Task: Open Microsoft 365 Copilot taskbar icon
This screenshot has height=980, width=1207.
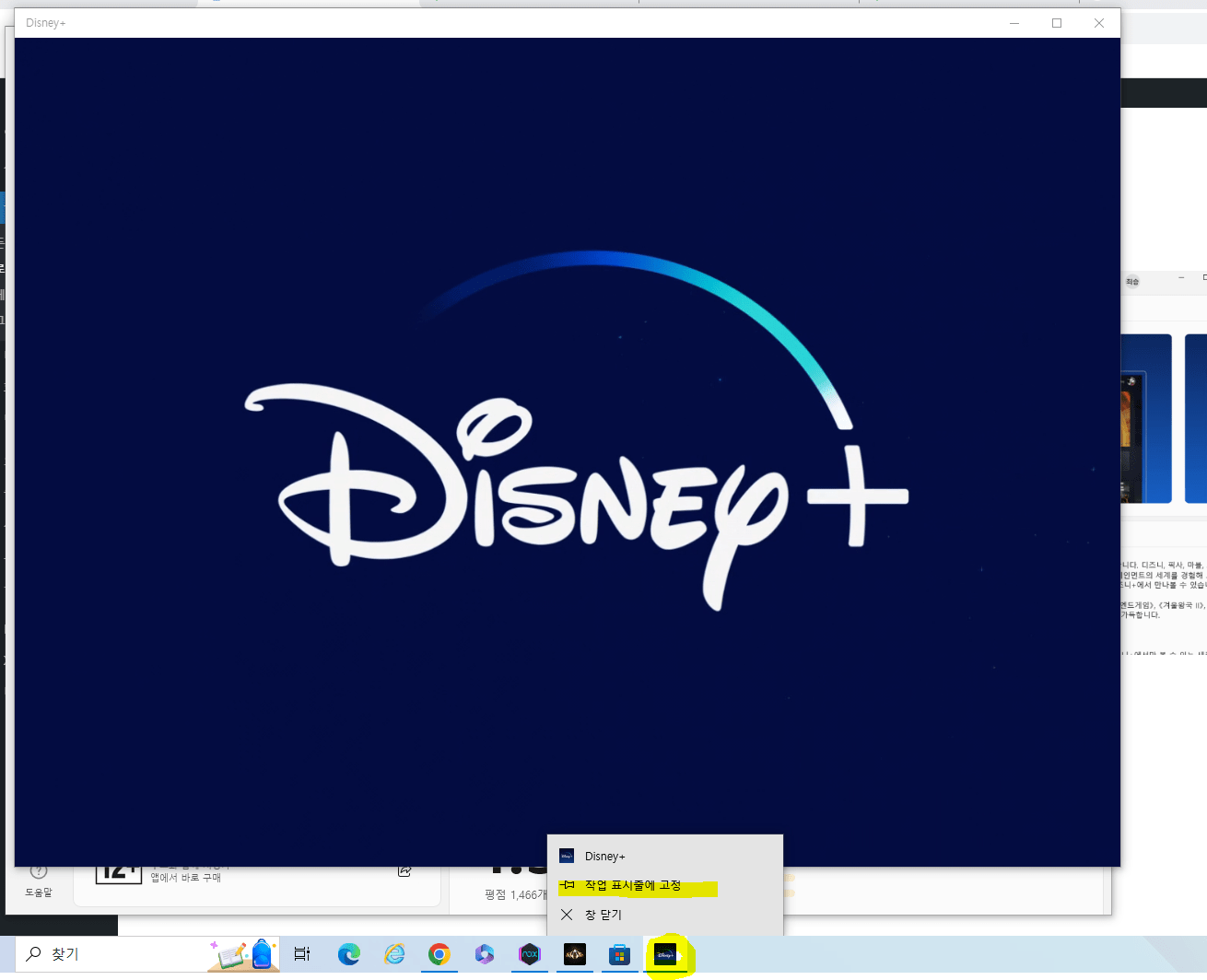Action: (x=485, y=955)
